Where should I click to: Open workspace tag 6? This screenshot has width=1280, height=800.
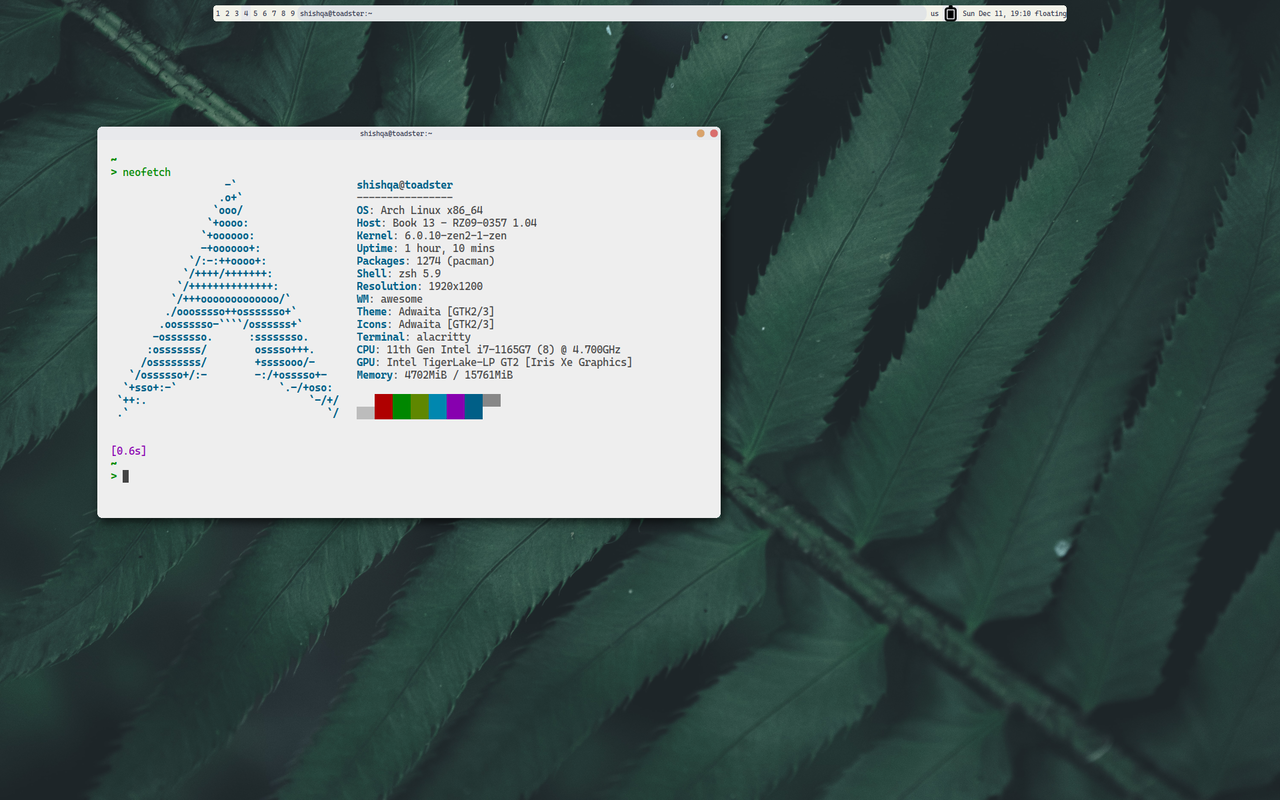coord(264,14)
